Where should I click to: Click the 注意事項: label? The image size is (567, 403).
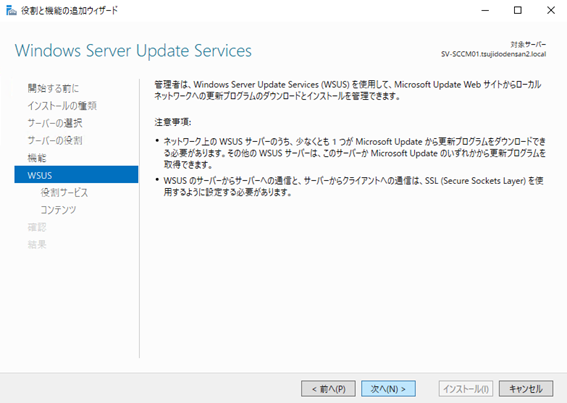click(x=173, y=122)
